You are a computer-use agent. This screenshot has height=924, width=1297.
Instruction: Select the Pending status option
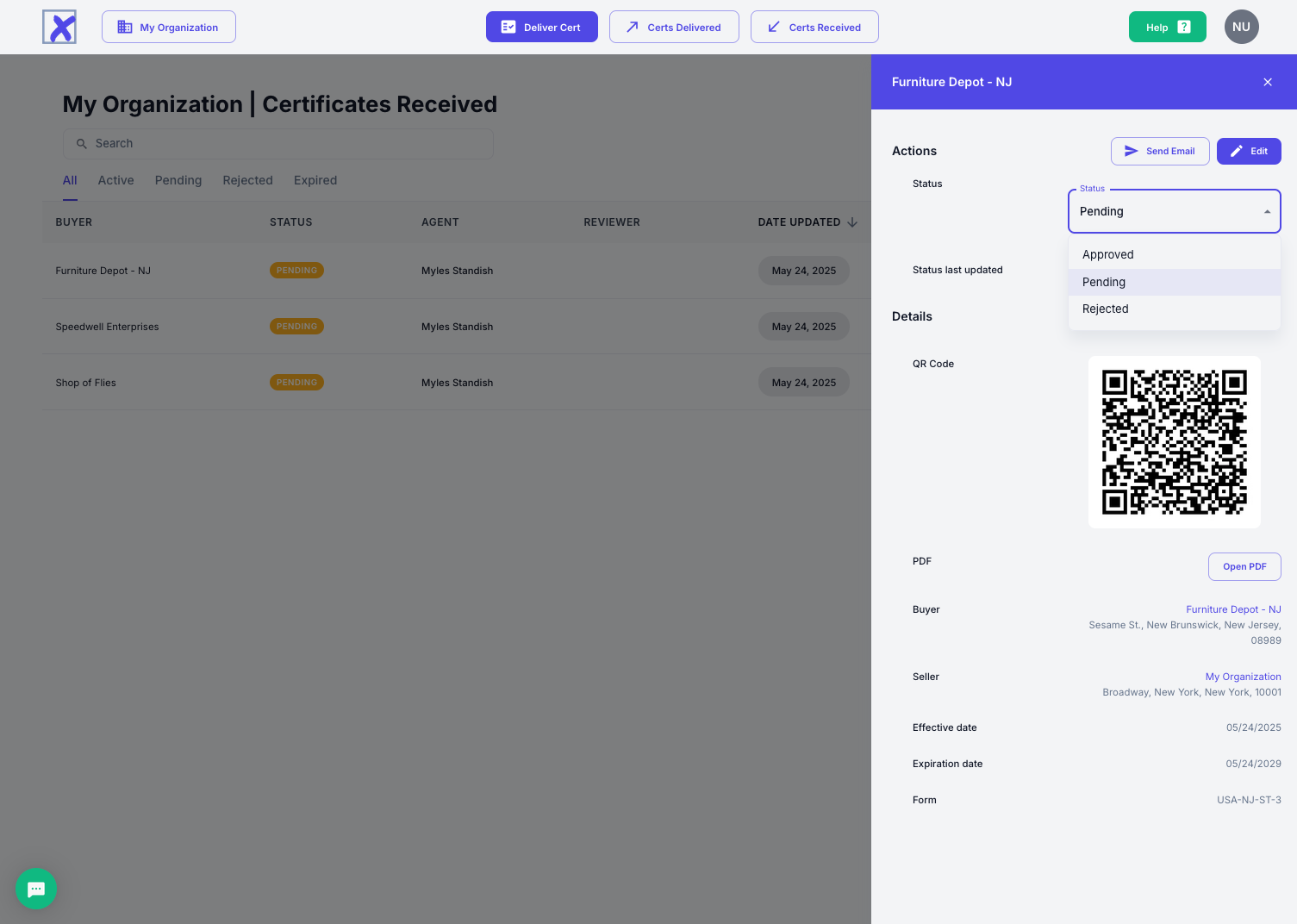[1104, 283]
